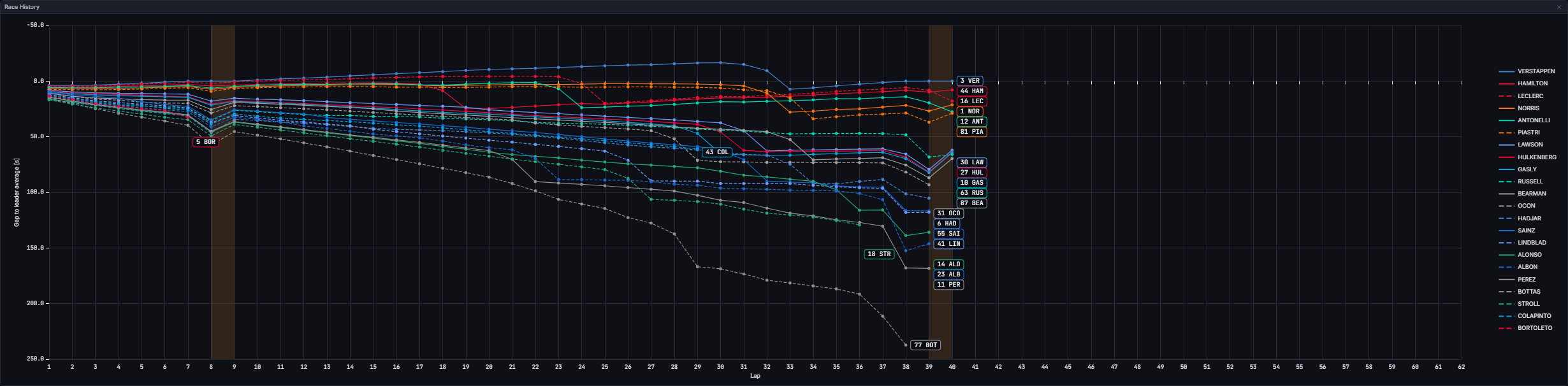Toggle VERSTAPPEN series in legend
The width and height of the screenshot is (1568, 386).
coord(1526,71)
